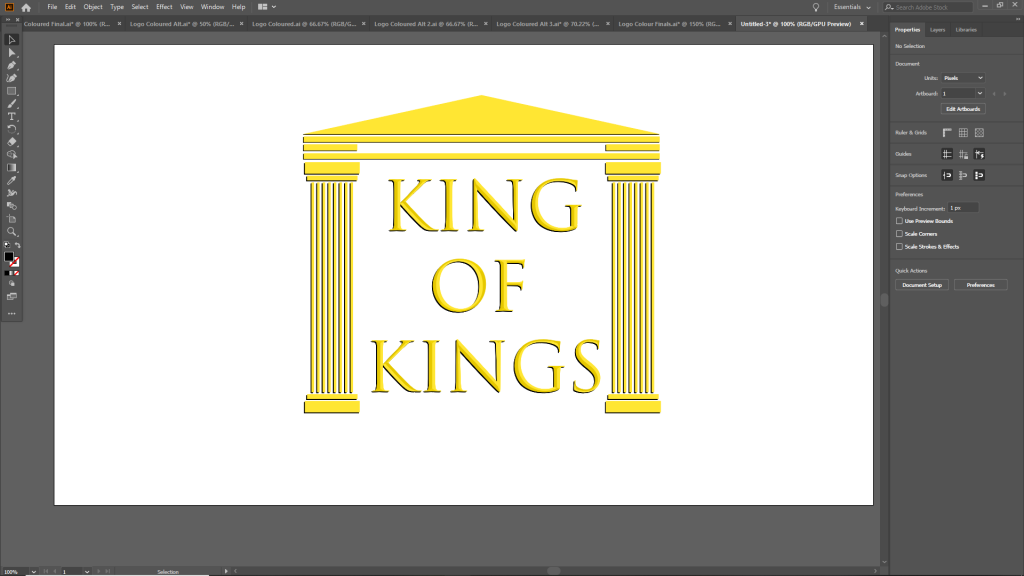Show rulers using Ruler & Grids icon
The height and width of the screenshot is (576, 1024).
click(947, 132)
